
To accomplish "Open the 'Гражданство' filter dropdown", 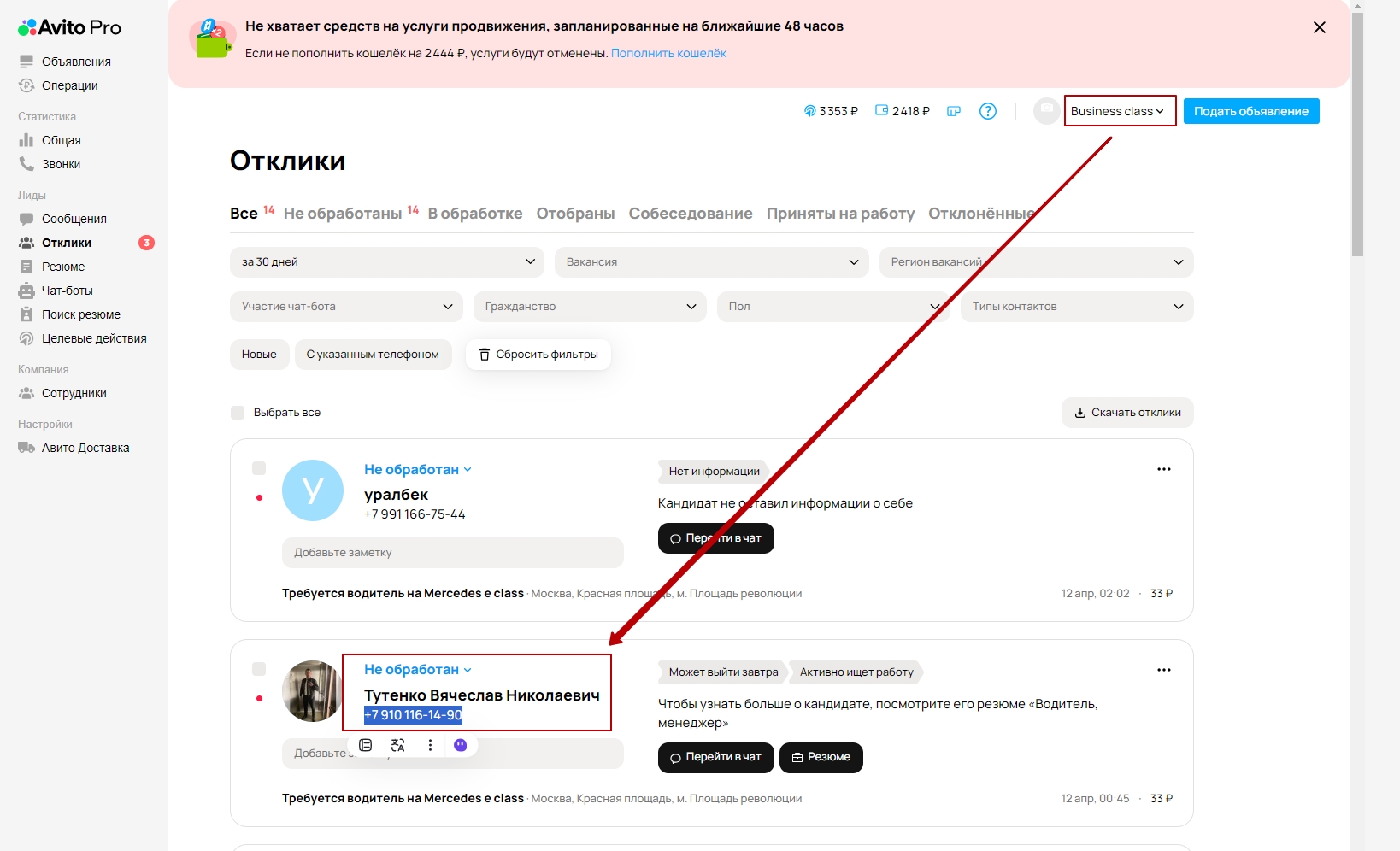I will [590, 307].
